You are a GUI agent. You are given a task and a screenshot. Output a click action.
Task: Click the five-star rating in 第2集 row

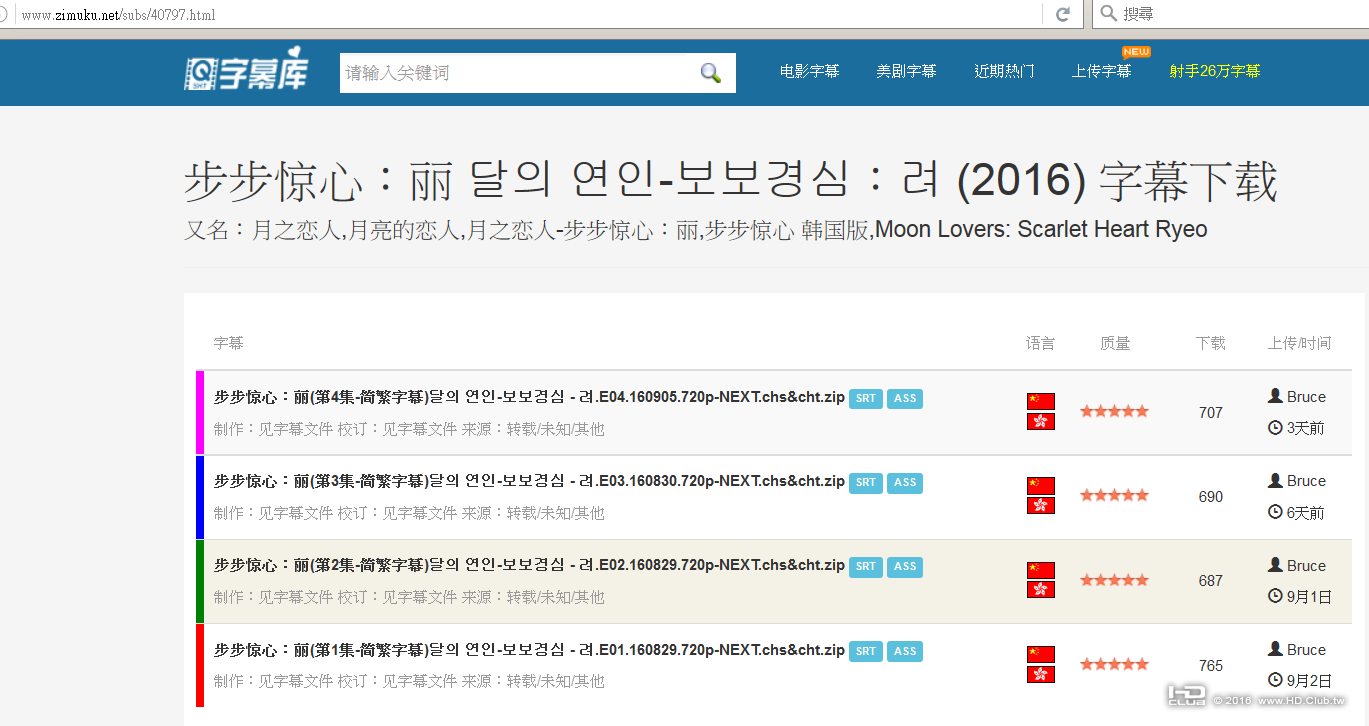coord(1114,580)
